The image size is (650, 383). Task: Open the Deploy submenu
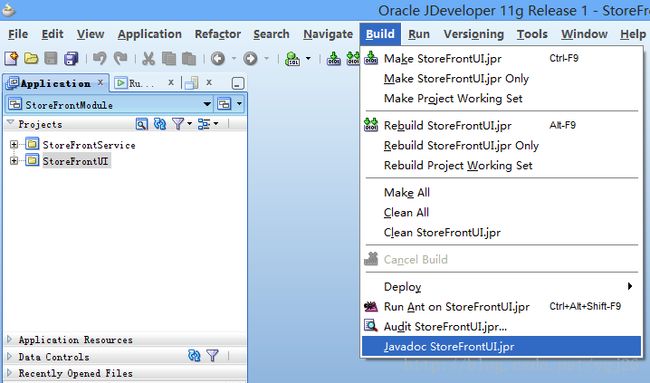click(501, 287)
